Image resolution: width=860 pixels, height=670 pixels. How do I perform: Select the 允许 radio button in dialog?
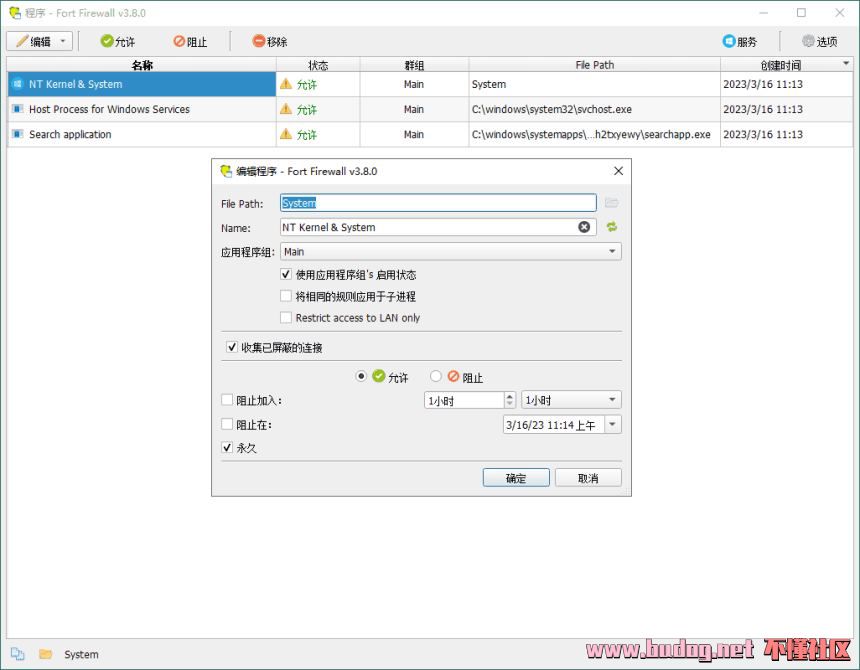coord(361,376)
